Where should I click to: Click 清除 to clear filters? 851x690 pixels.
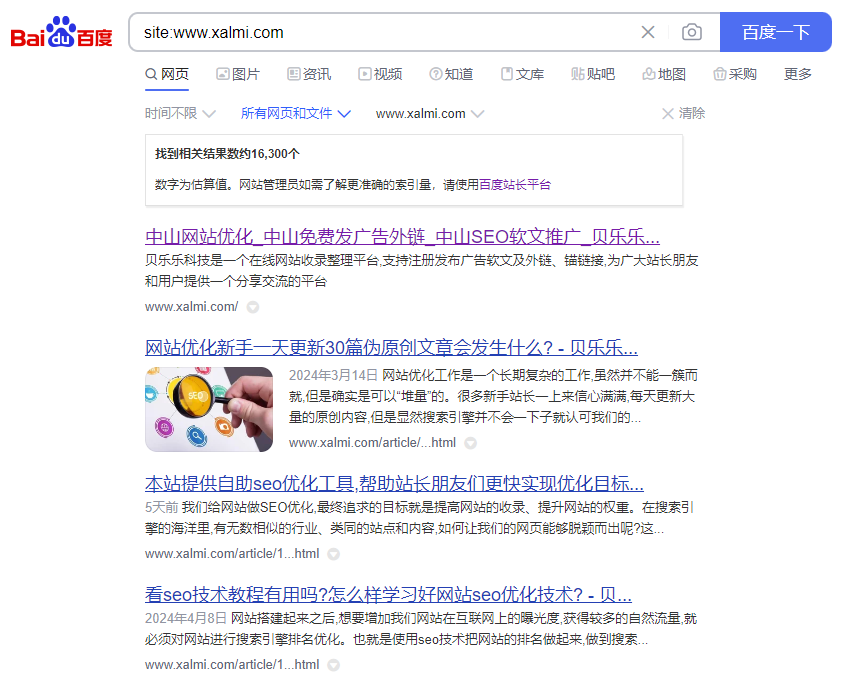683,113
